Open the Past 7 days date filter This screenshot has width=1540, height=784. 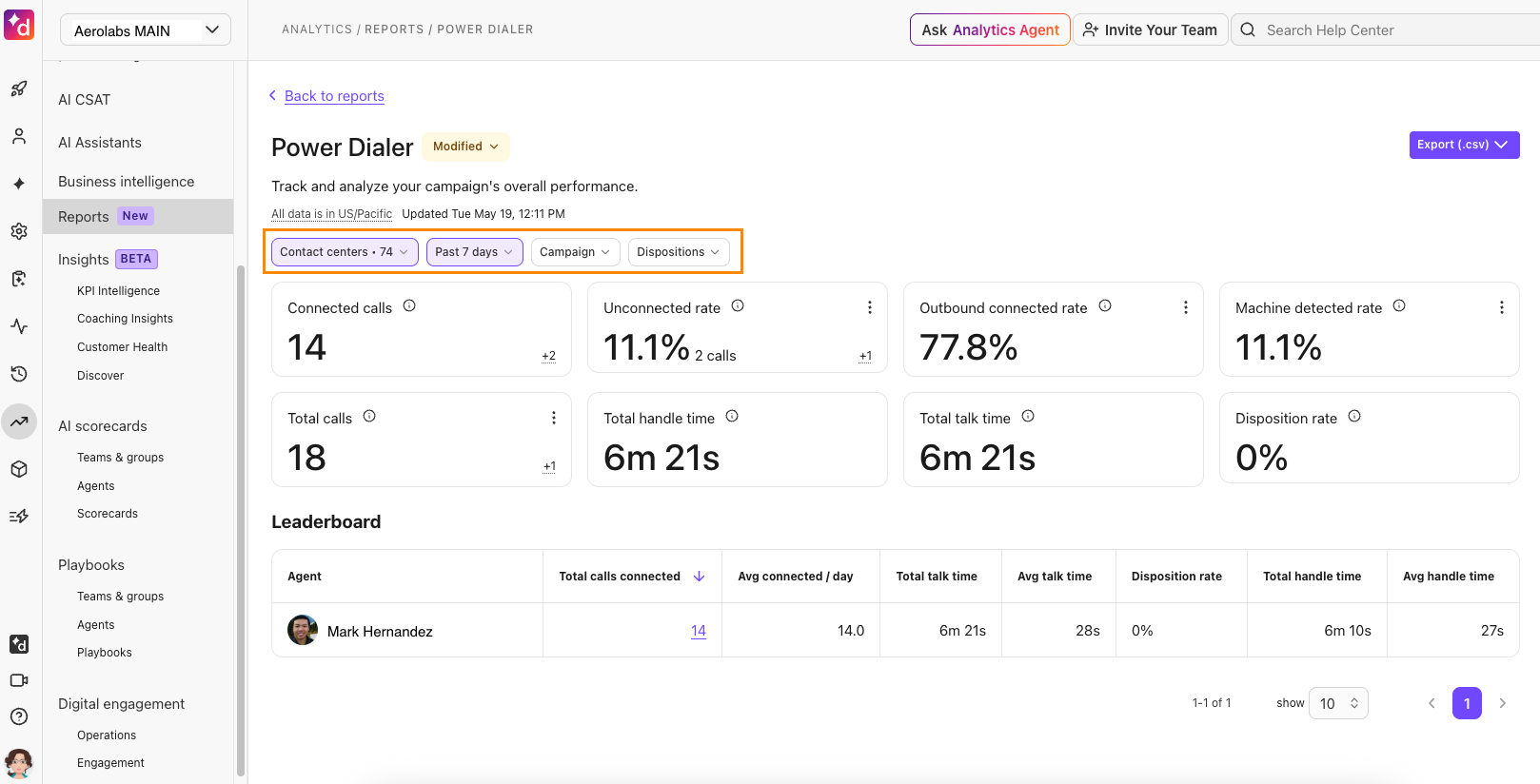[x=475, y=252]
